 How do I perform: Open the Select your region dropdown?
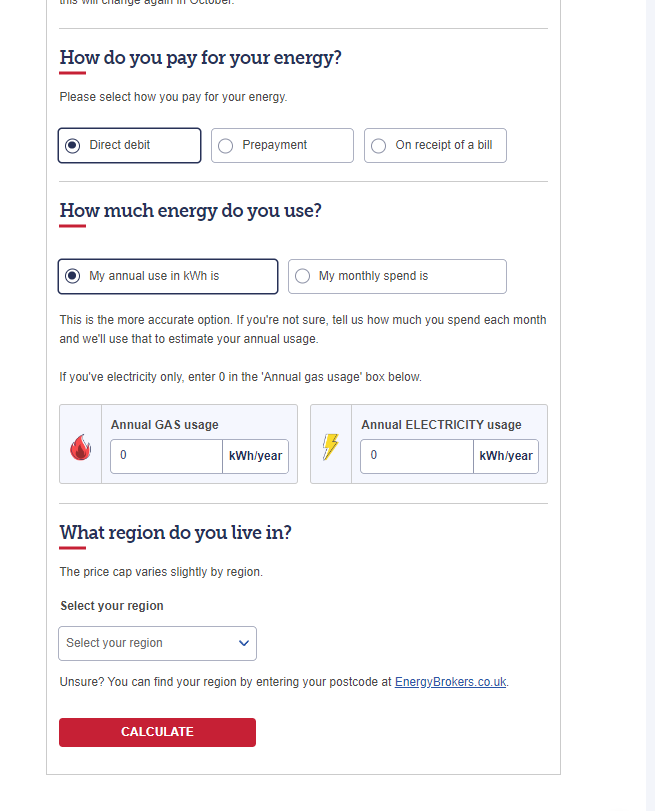pyautogui.click(x=157, y=643)
